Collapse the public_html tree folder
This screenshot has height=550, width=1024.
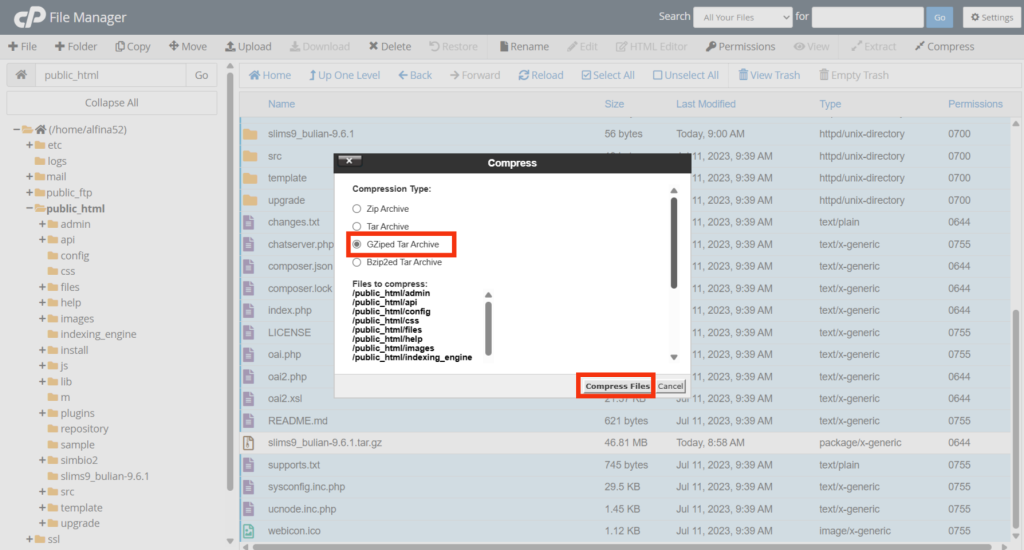[x=30, y=209]
